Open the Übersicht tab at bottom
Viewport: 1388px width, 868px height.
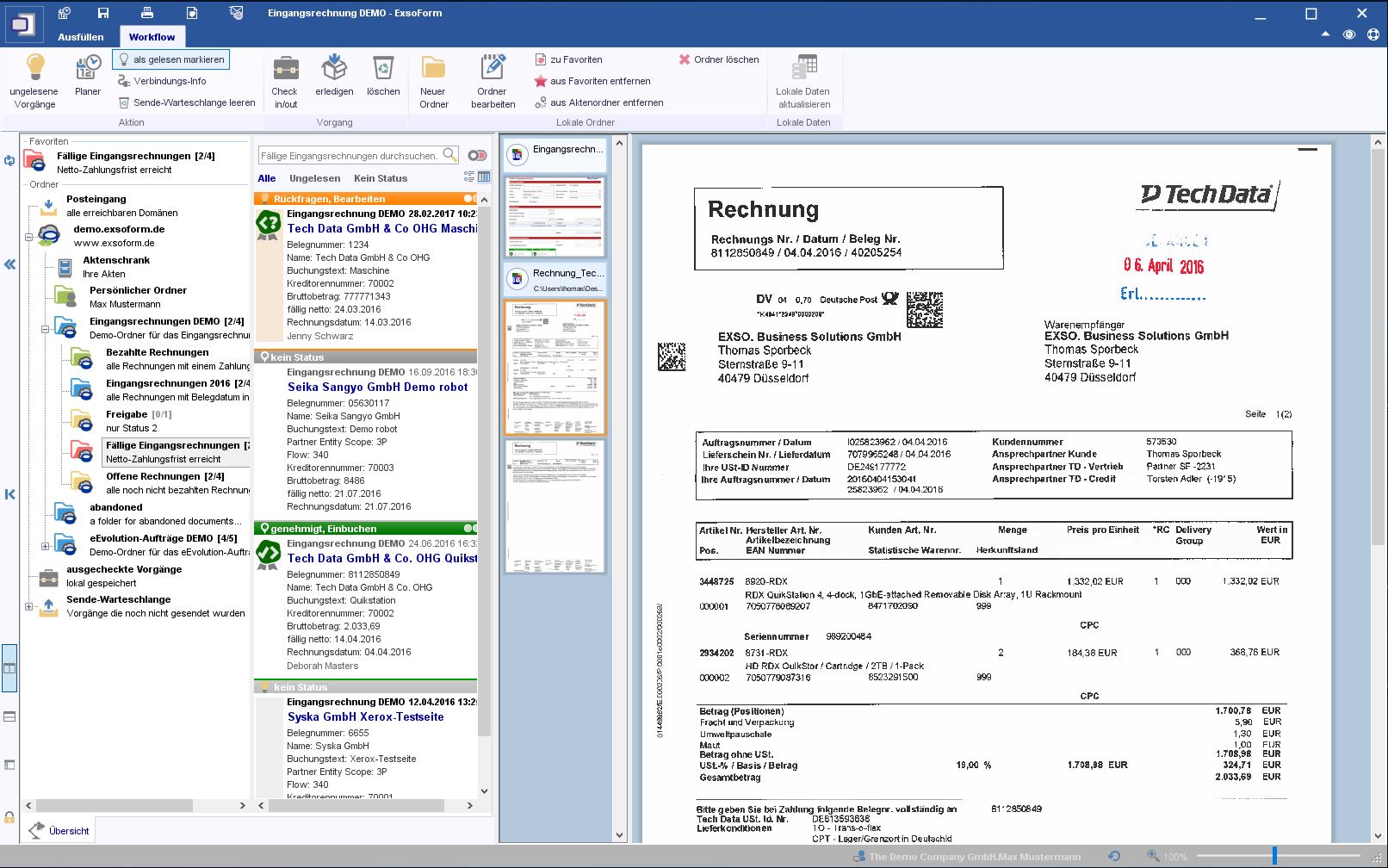(59, 831)
